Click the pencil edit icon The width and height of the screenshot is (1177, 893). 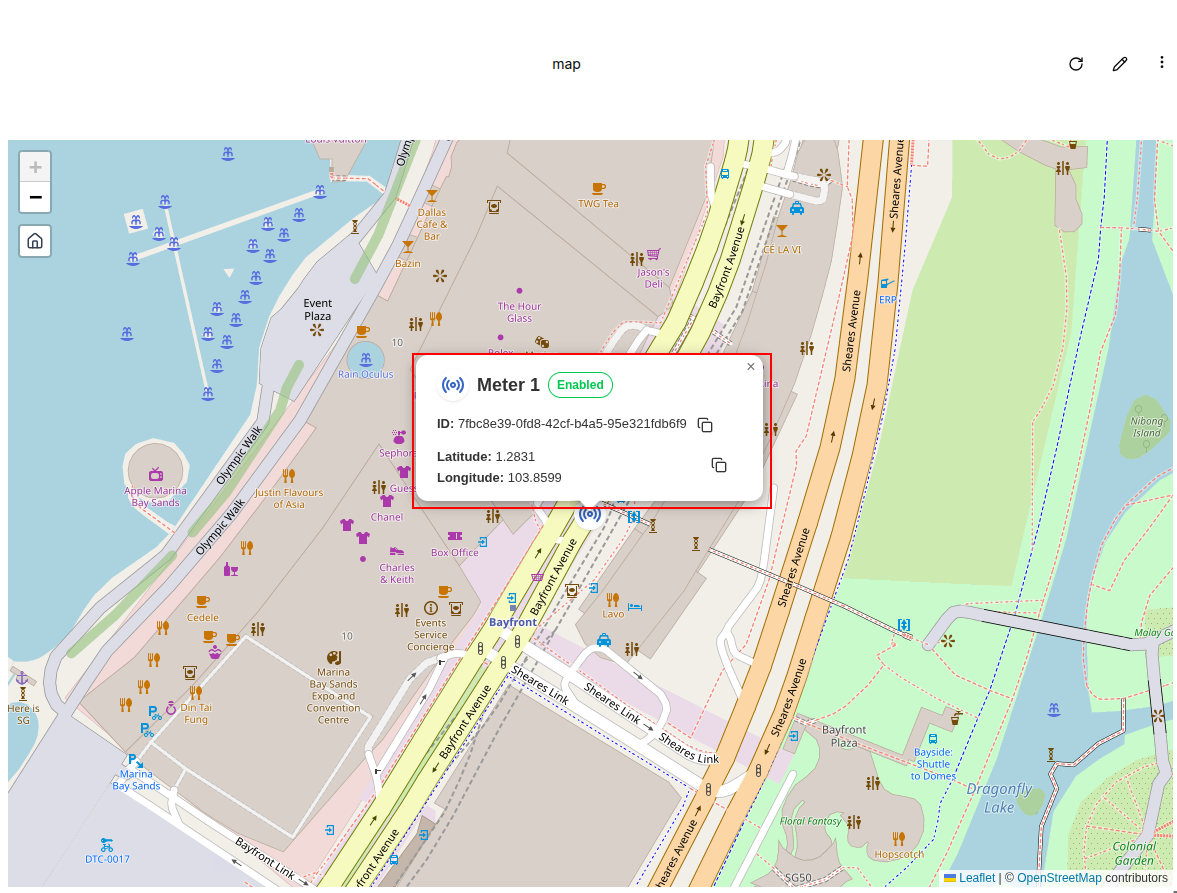point(1120,64)
